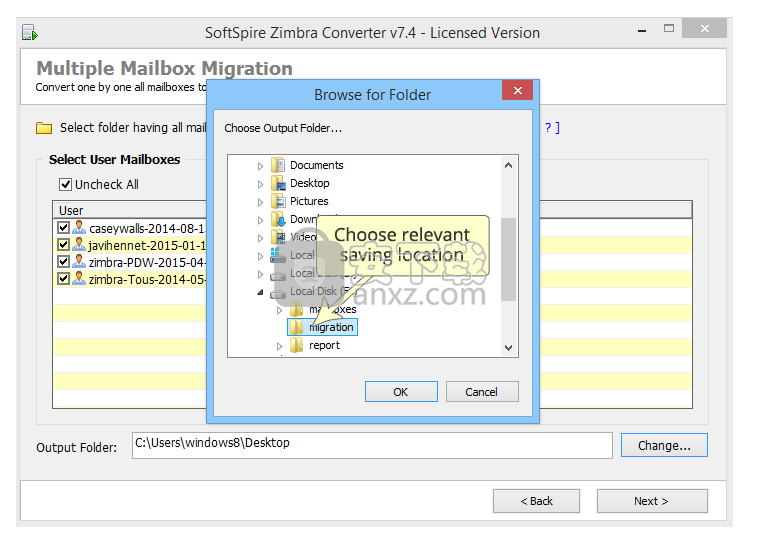Click the user icon next to zimbra-PDW mailbox
The width and height of the screenshot is (765, 538).
[79, 262]
